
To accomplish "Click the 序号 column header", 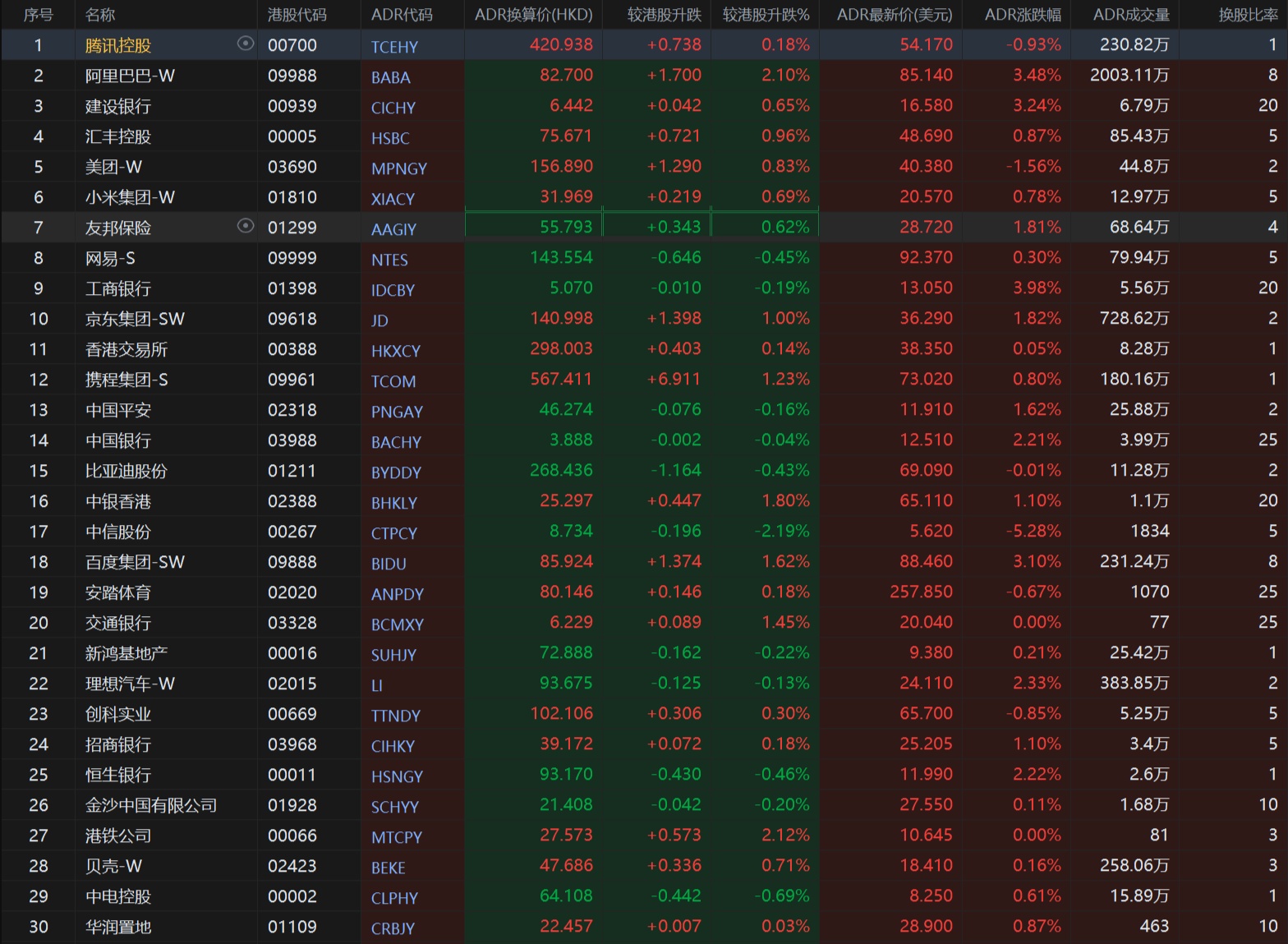I will (38, 15).
